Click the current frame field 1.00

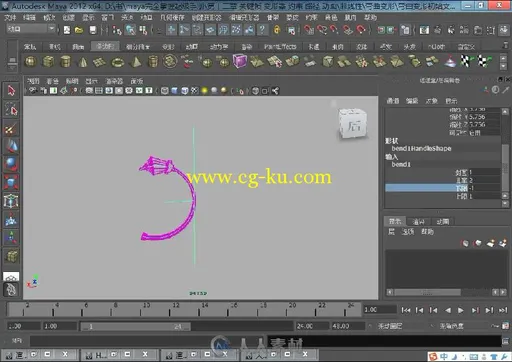point(379,310)
